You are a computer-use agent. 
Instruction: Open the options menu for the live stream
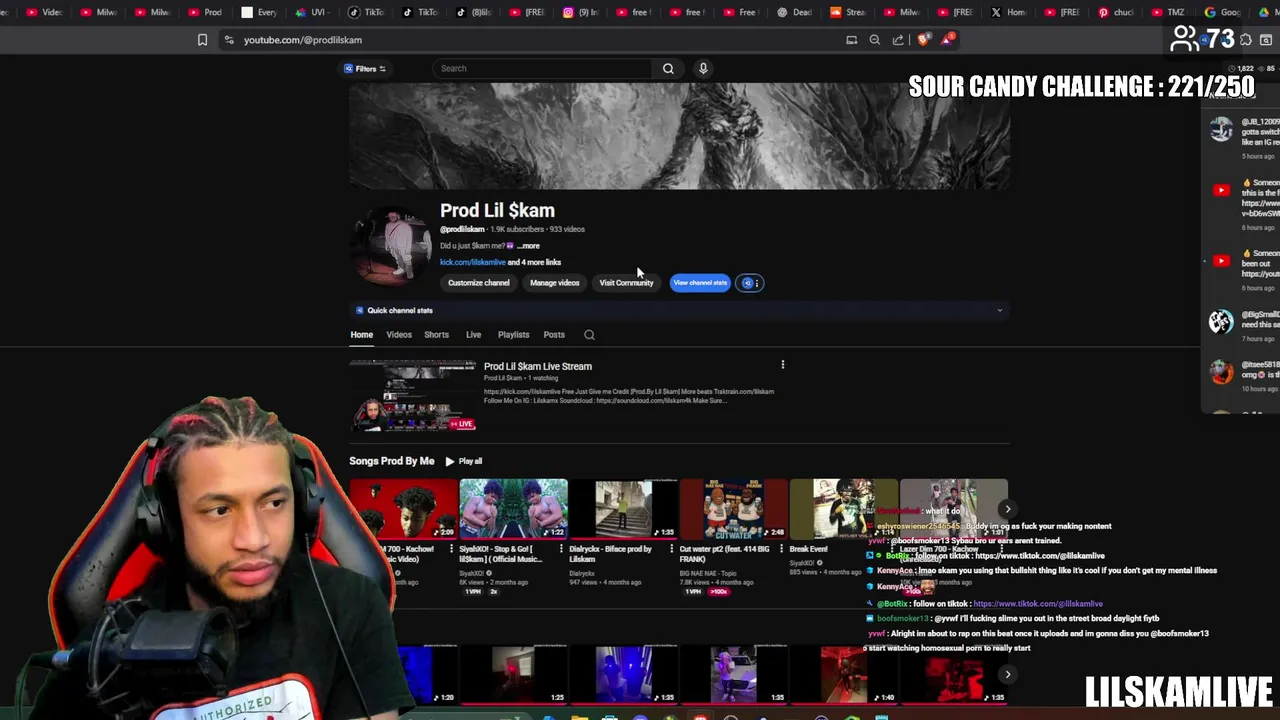(782, 365)
